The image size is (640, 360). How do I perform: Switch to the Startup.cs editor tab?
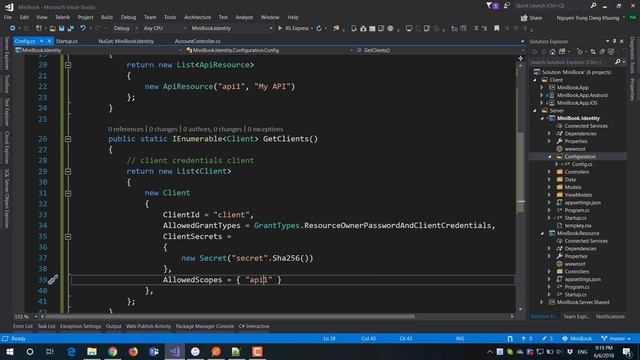click(x=67, y=41)
